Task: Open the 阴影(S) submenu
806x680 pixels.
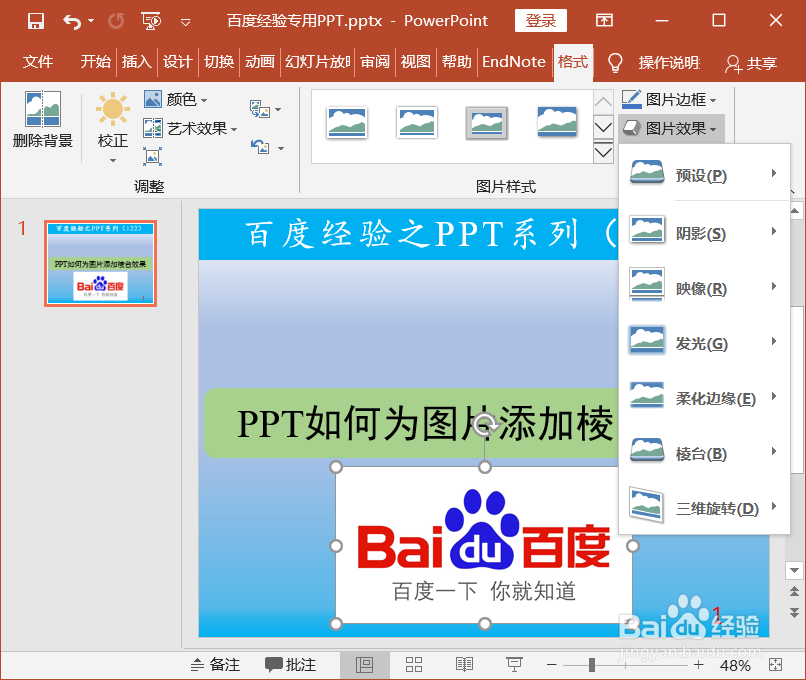Action: pos(704,231)
